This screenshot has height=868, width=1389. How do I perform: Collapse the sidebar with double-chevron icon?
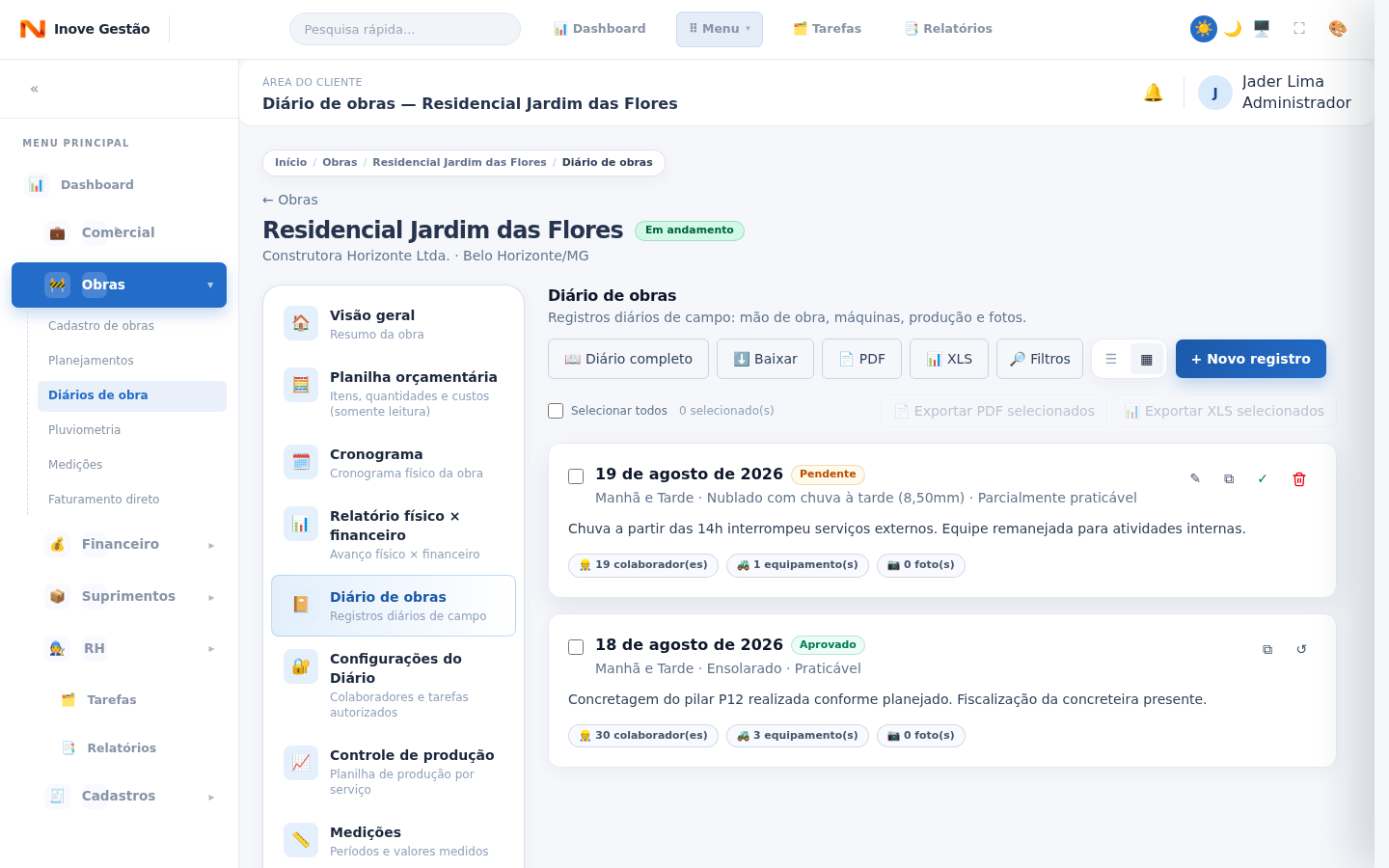(x=35, y=89)
